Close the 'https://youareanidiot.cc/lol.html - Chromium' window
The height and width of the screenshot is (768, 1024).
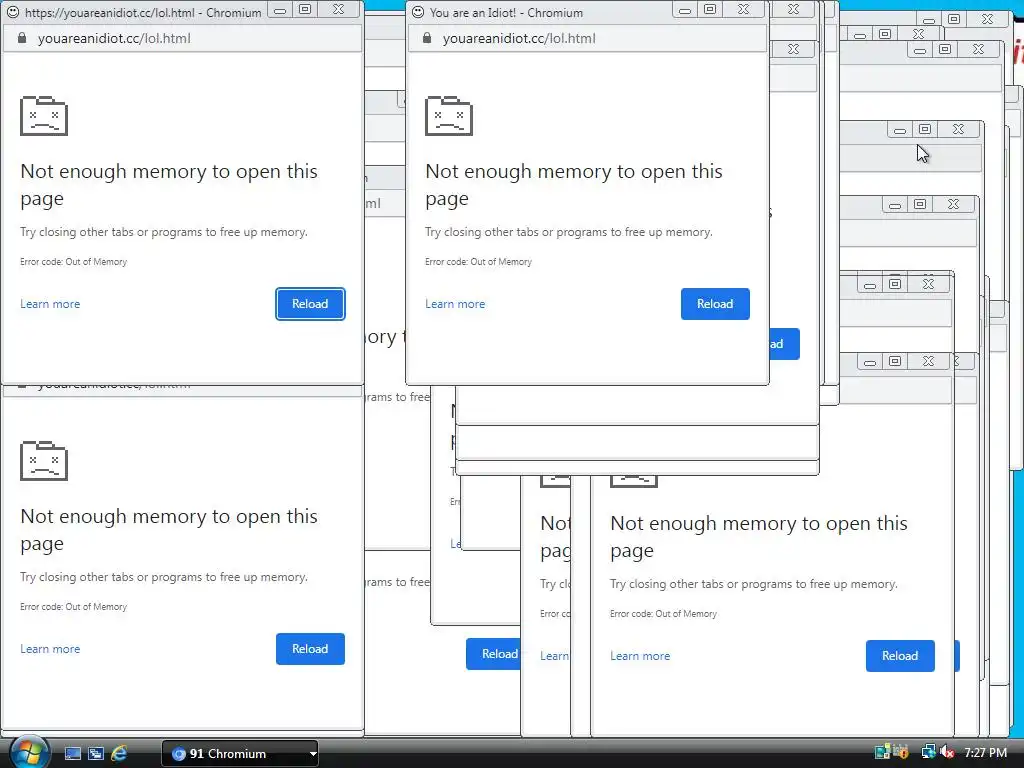point(338,10)
